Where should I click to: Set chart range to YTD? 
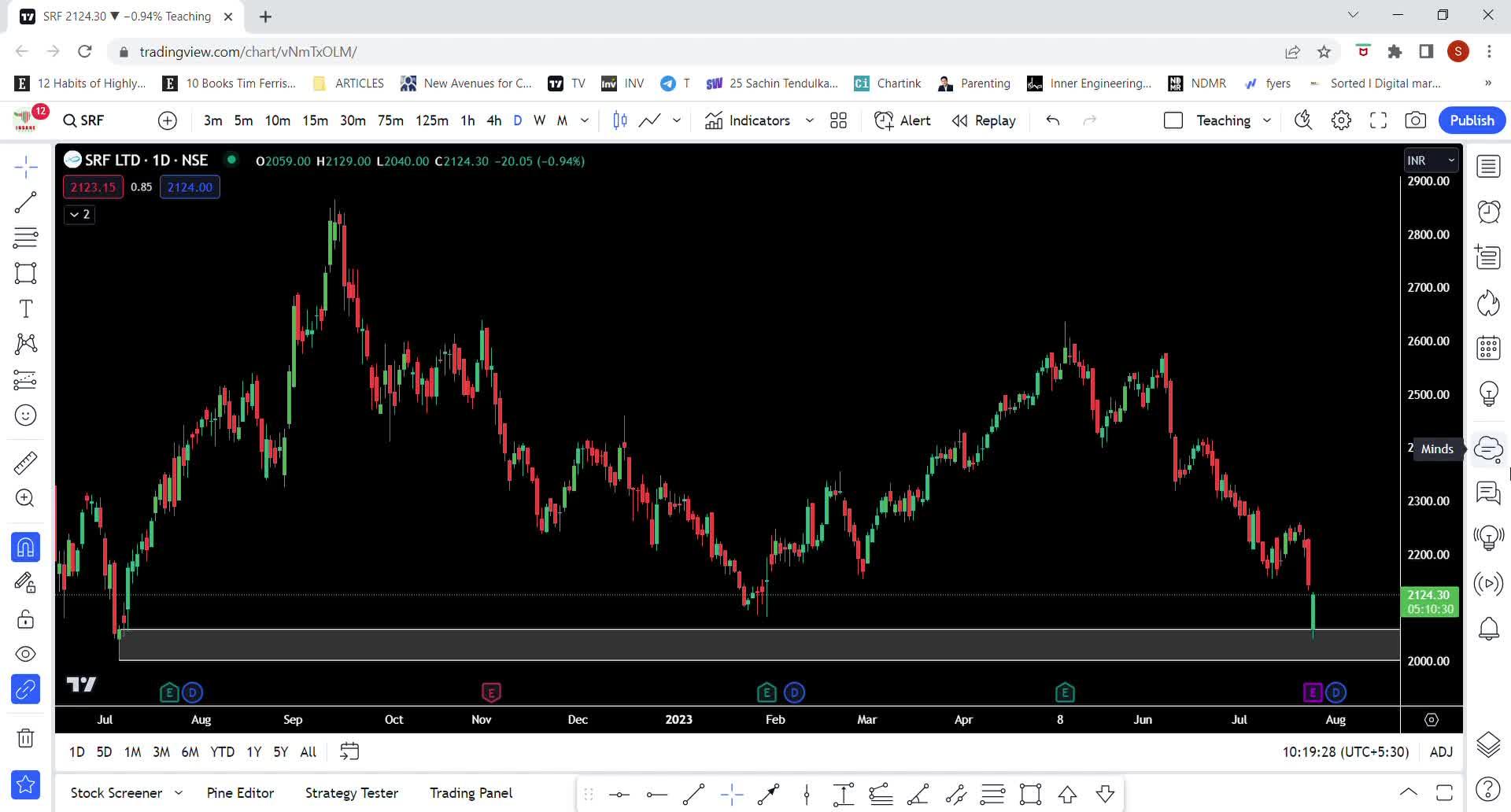(x=223, y=752)
